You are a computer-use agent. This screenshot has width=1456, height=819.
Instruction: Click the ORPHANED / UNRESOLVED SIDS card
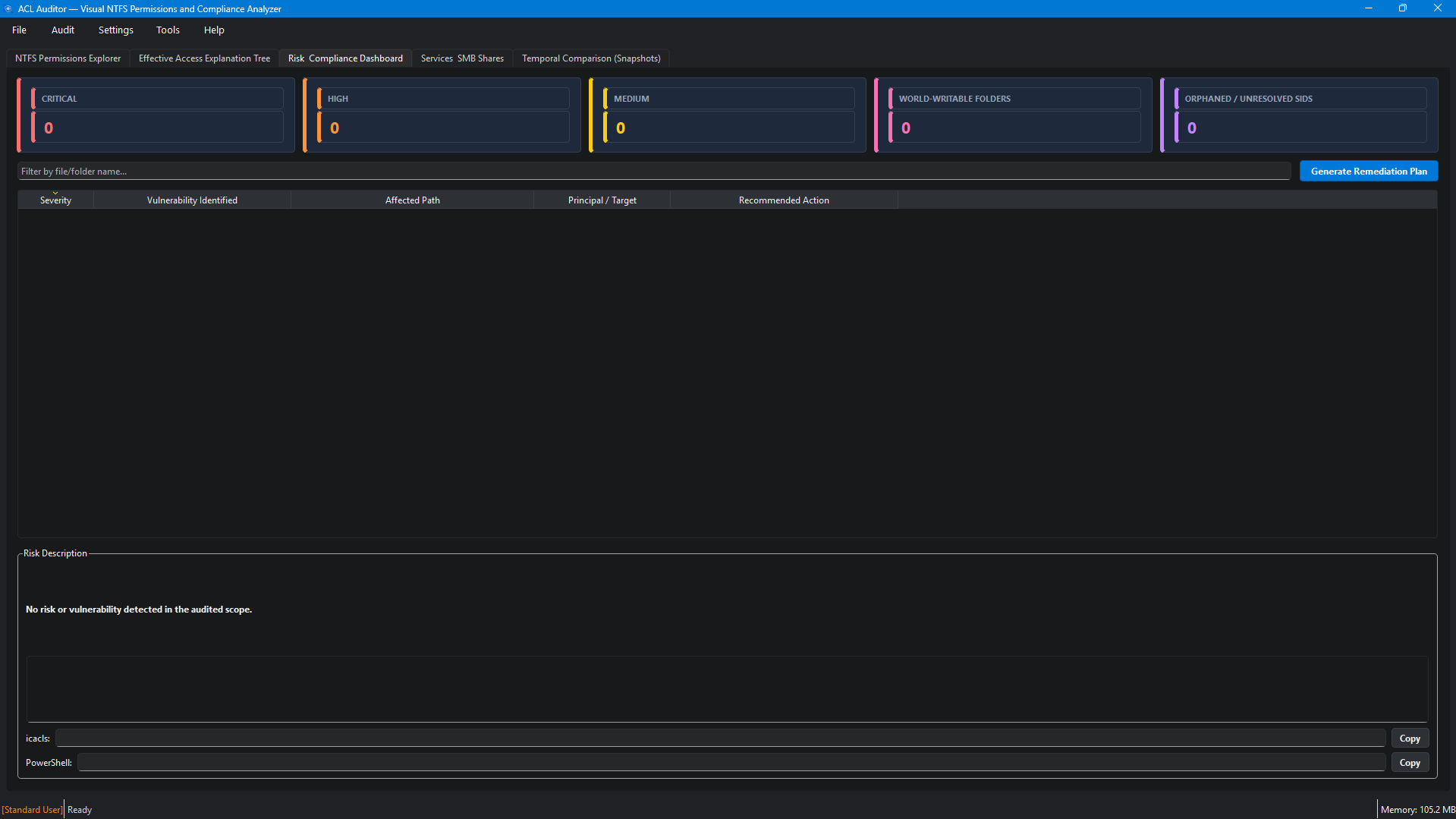point(1300,115)
